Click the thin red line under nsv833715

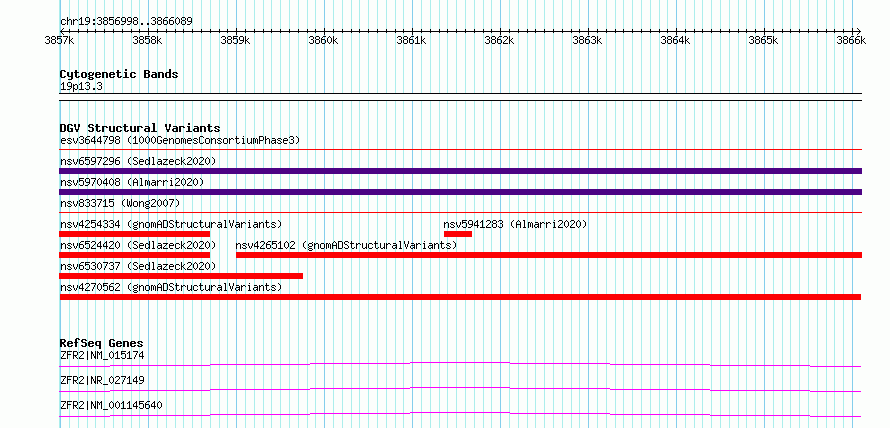click(461, 213)
